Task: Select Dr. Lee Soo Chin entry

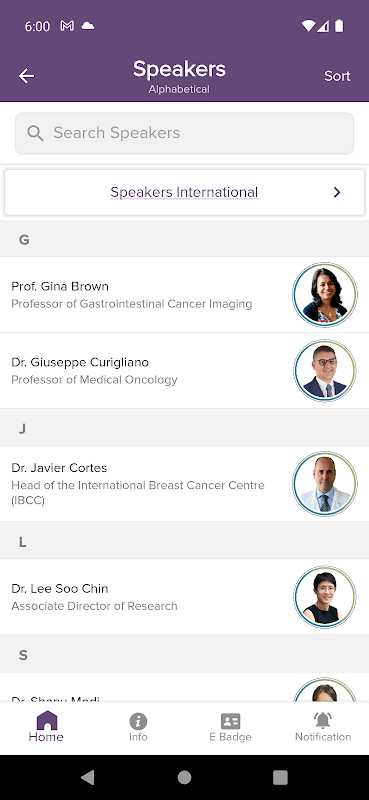Action: (x=184, y=597)
